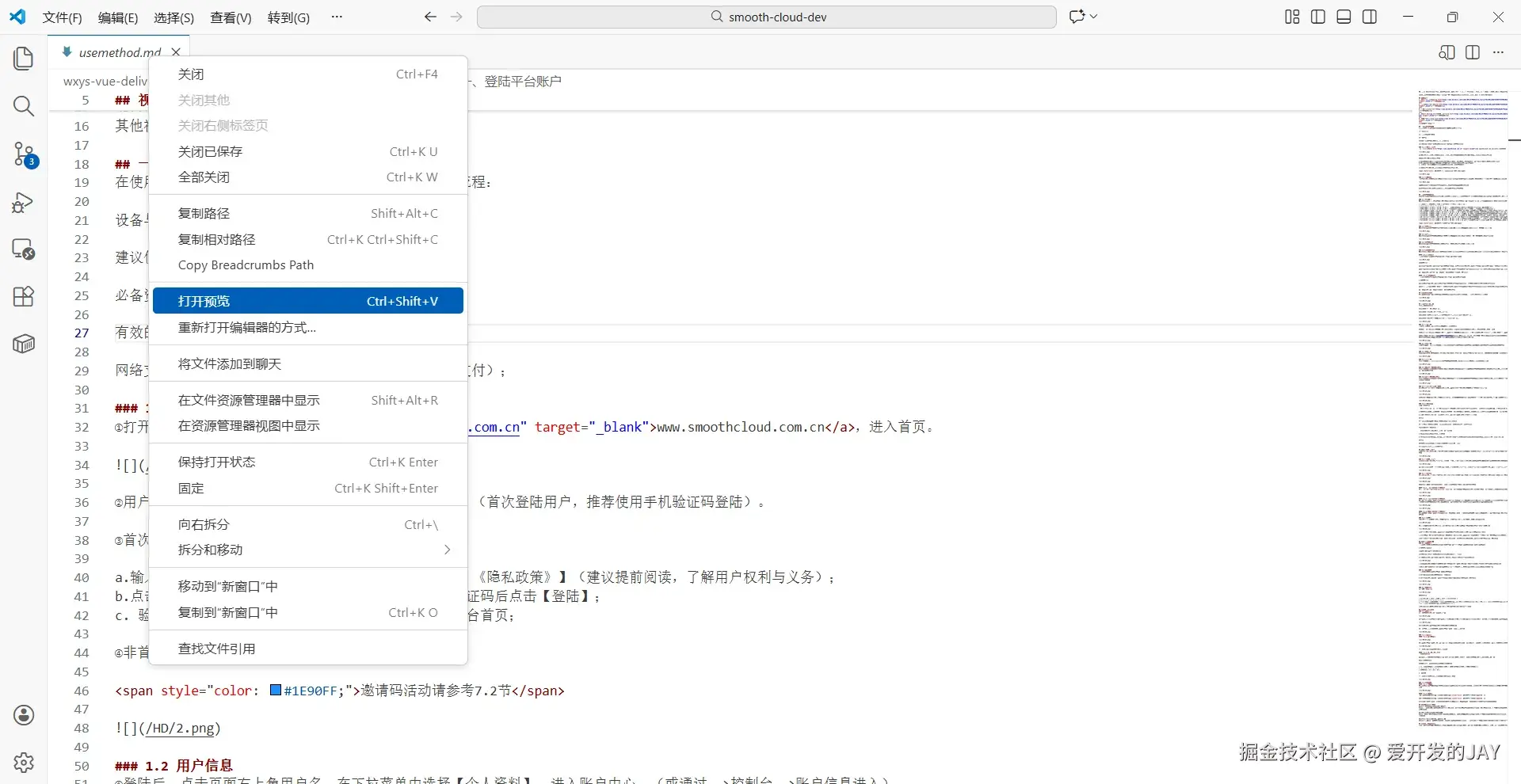This screenshot has width=1521, height=784.
Task: Toggle the bottom panel
Action: coord(1344,17)
